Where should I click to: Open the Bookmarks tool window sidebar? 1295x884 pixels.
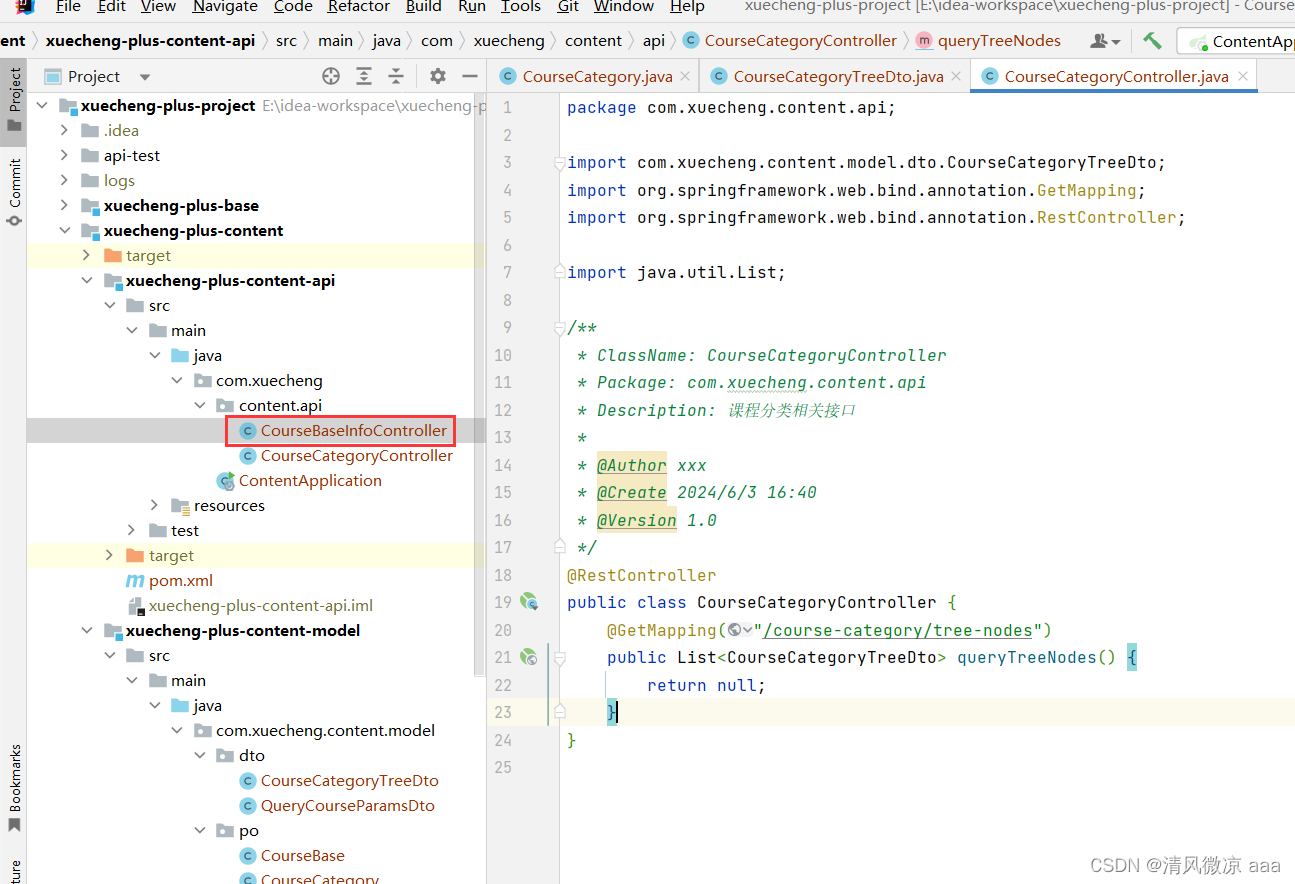pos(14,787)
